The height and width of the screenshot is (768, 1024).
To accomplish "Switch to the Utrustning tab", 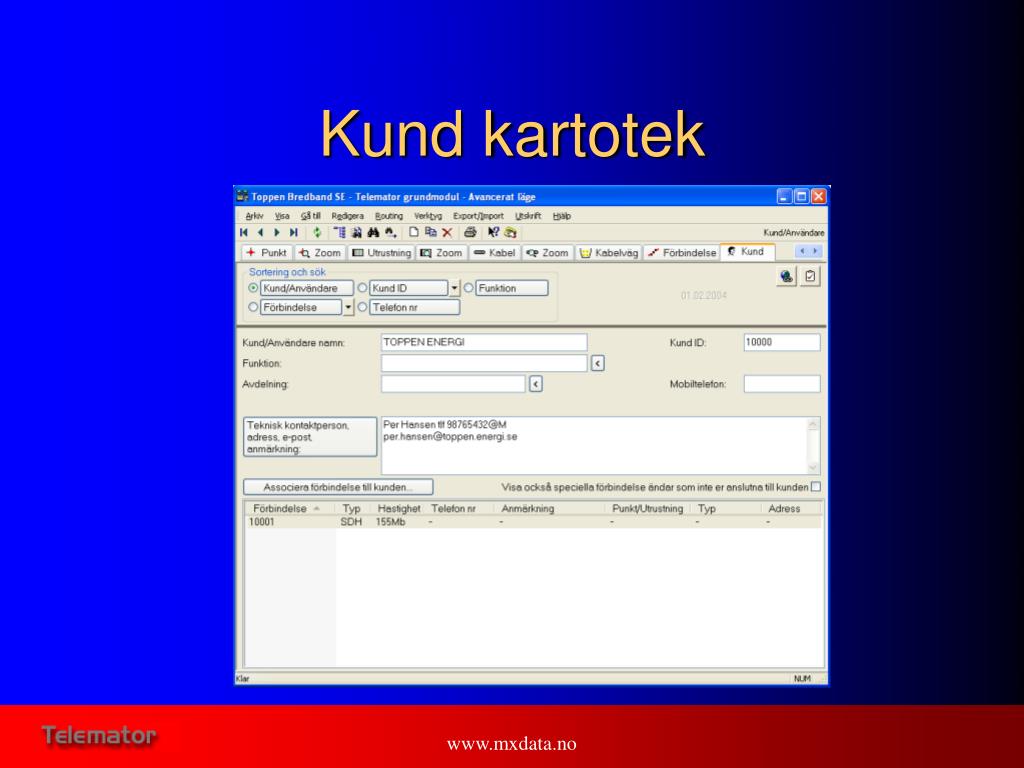I will point(381,253).
